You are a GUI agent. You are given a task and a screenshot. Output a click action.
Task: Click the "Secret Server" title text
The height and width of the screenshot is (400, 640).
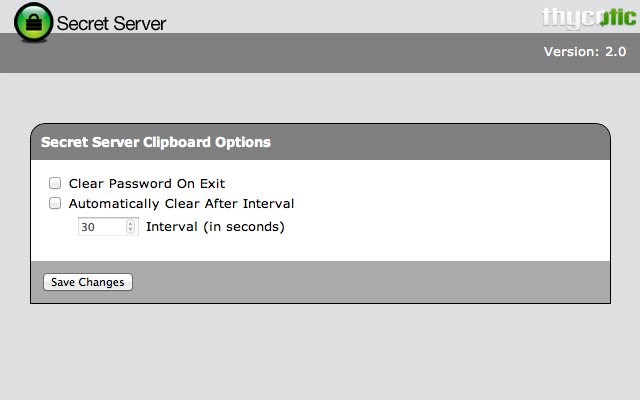(x=111, y=23)
